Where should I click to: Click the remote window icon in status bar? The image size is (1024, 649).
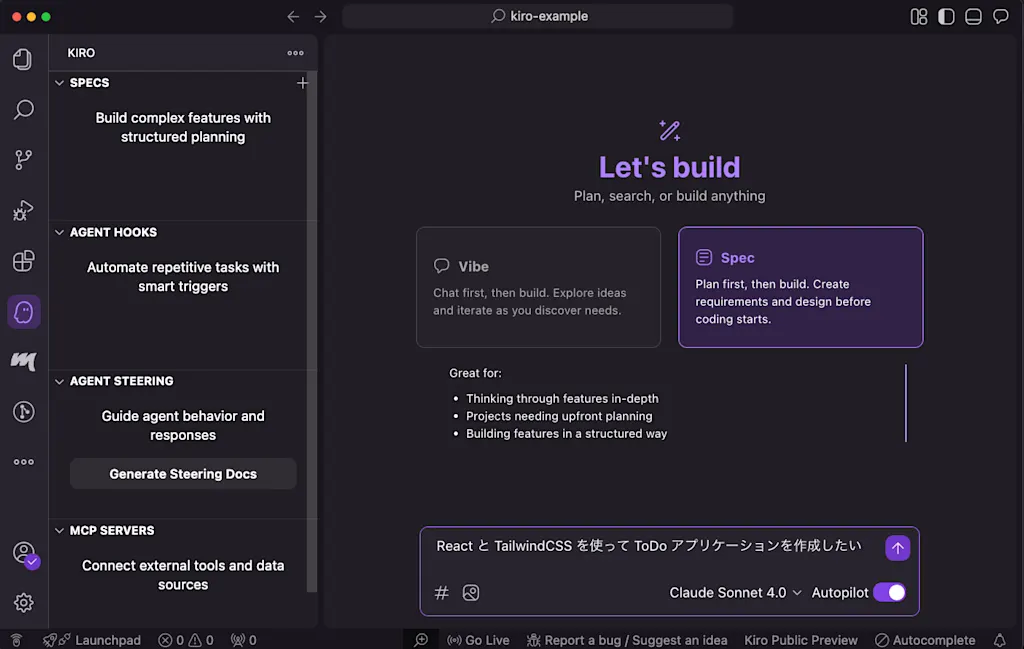(x=16, y=640)
